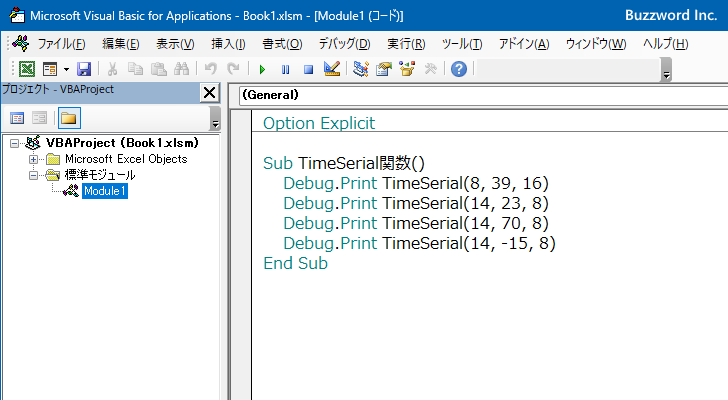This screenshot has height=400, width=728.
Task: Toggle Folders view in project pane
Action: [69, 118]
